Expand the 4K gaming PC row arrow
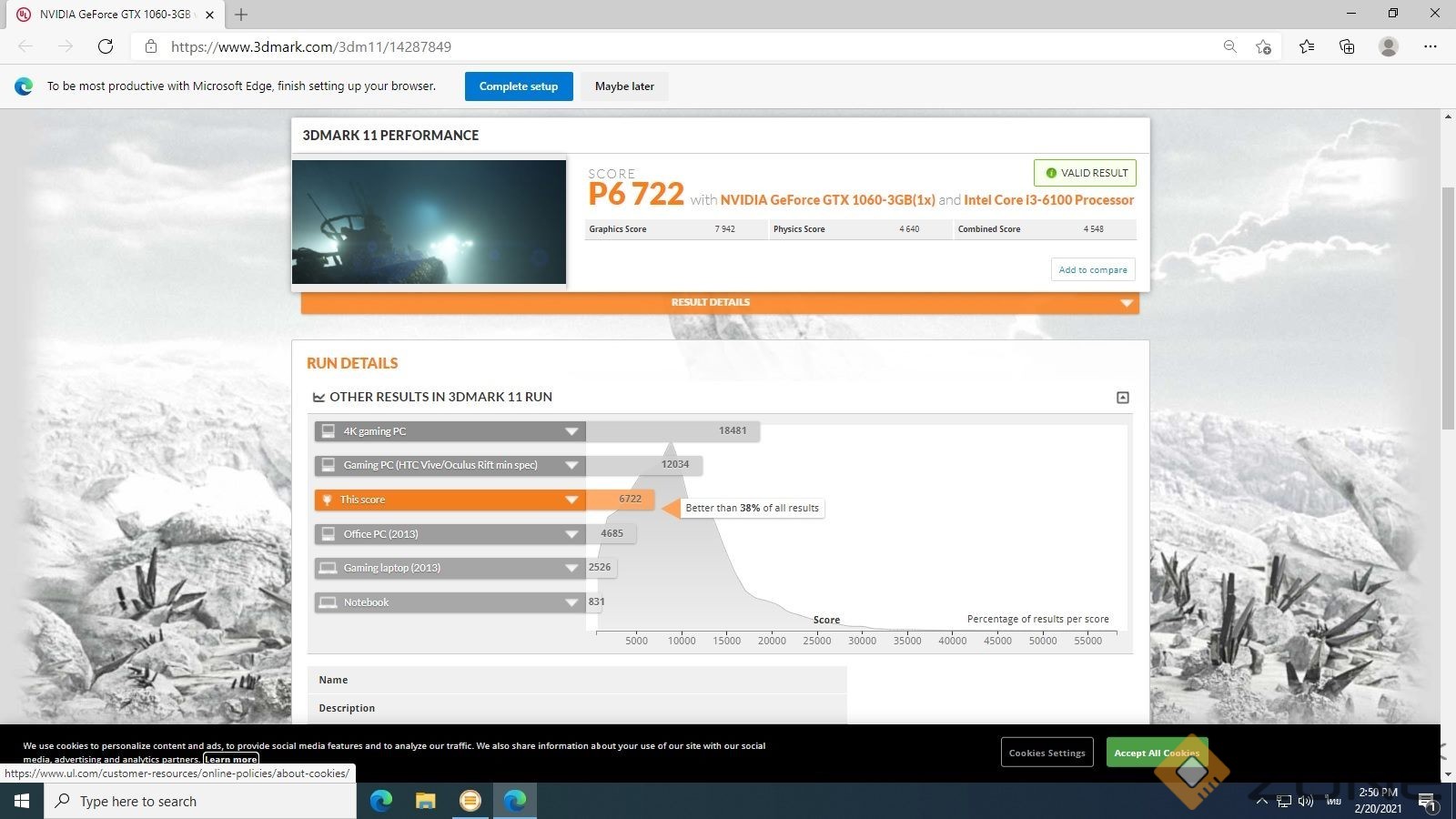The height and width of the screenshot is (819, 1456). pyautogui.click(x=571, y=431)
